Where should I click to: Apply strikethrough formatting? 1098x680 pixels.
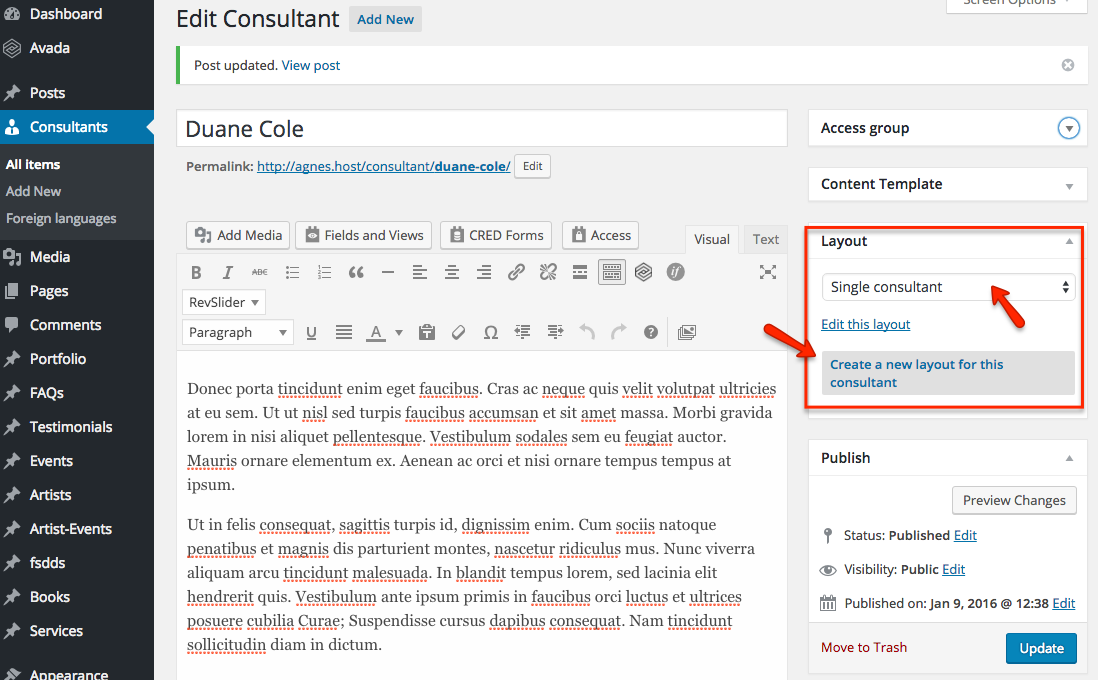pyautogui.click(x=260, y=272)
